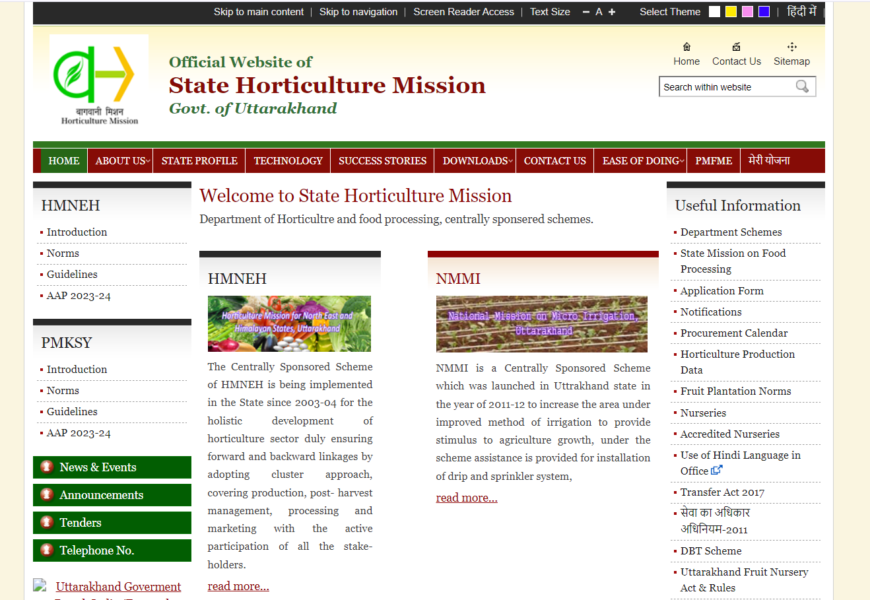Click Skip to main content link
Image resolution: width=870 pixels, height=600 pixels.
(259, 12)
